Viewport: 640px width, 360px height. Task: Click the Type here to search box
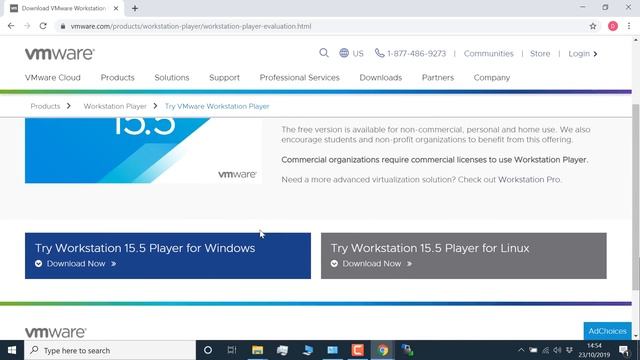[x=110, y=350]
